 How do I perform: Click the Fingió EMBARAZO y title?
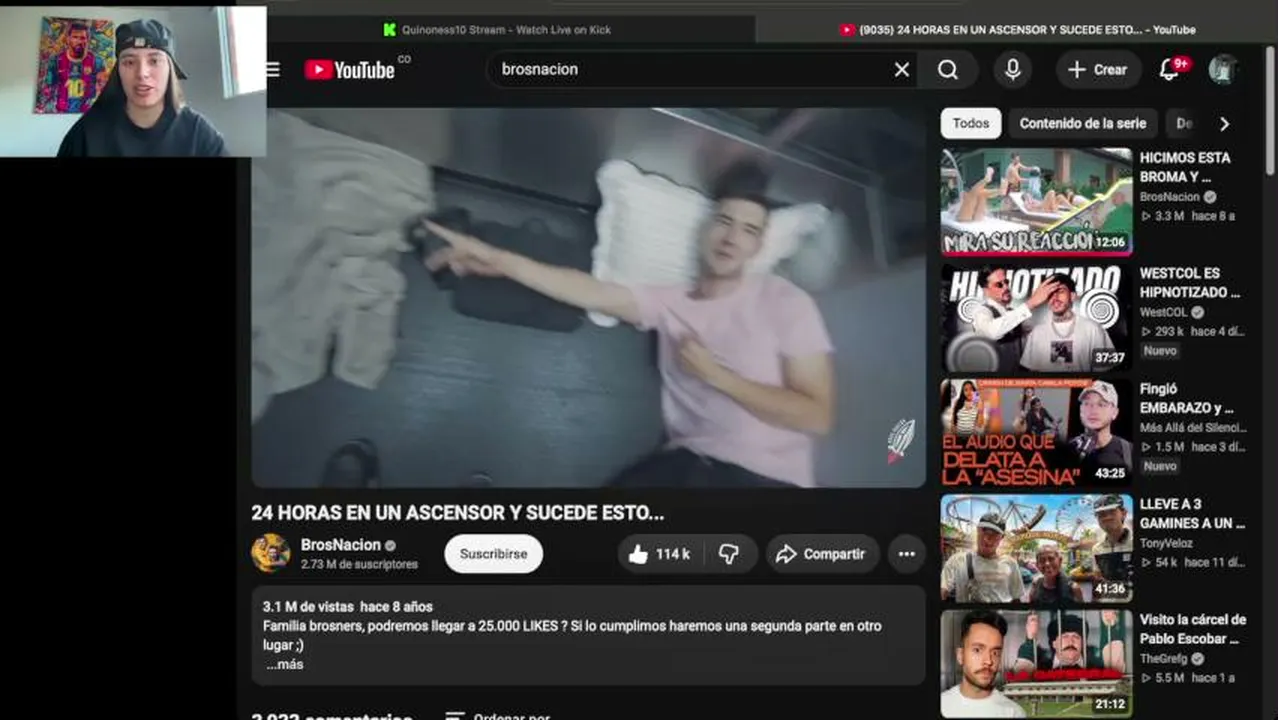coord(1187,398)
